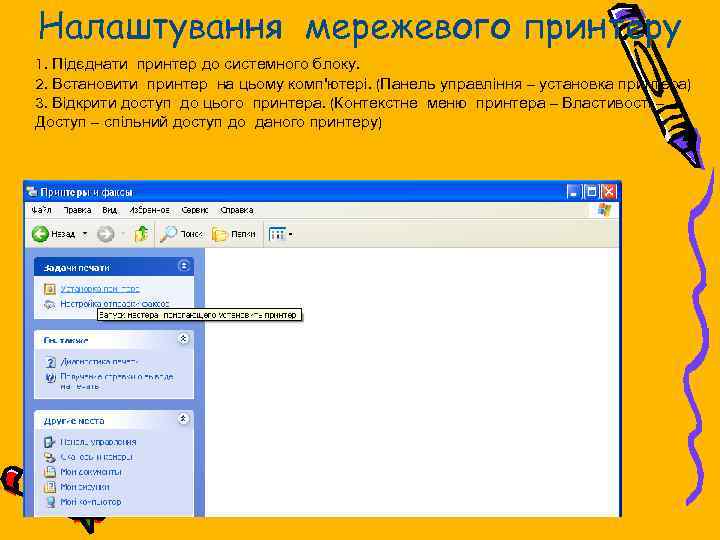
Task: Collapse the Задачи печати panel
Action: [x=184, y=266]
